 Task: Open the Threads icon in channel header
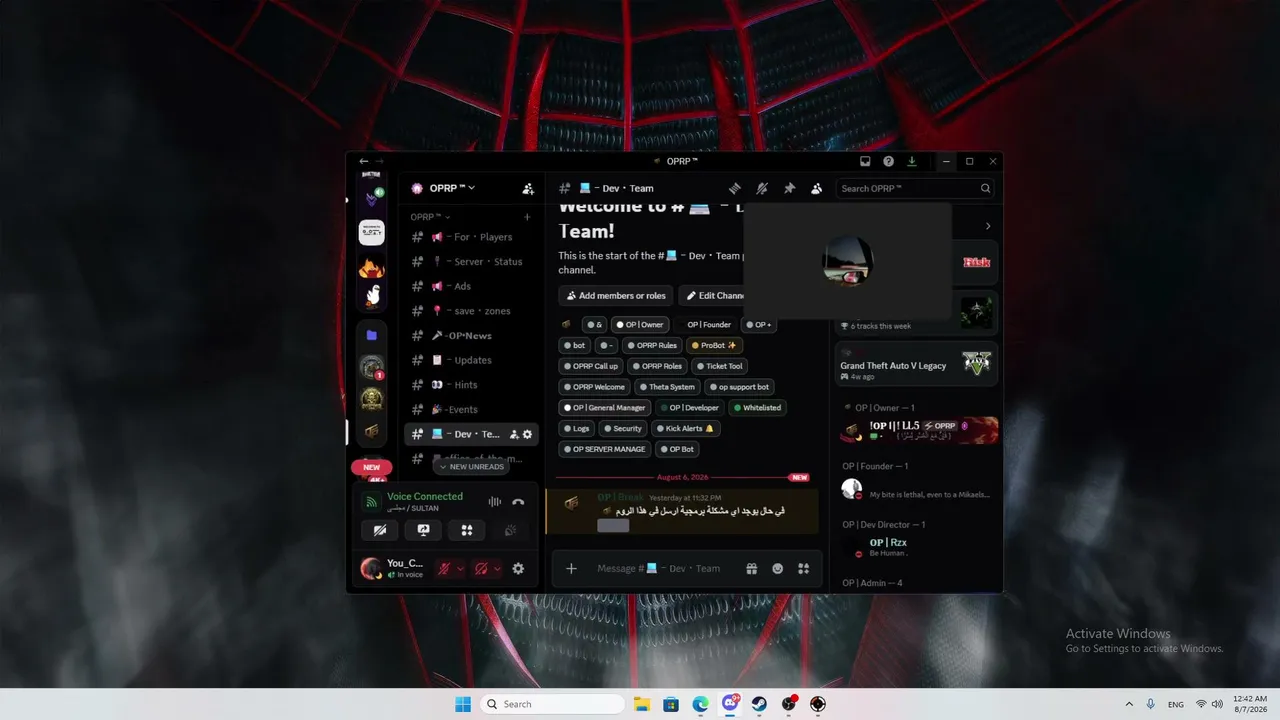pyautogui.click(x=734, y=188)
